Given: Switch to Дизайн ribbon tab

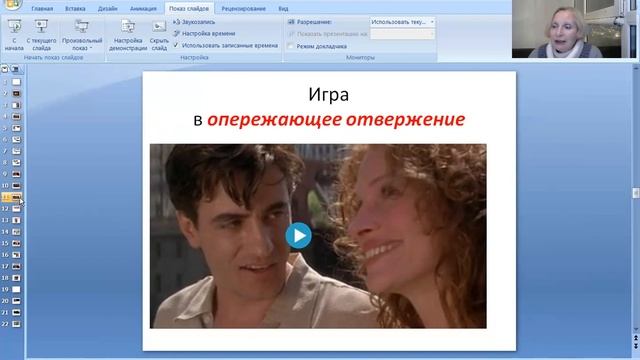Looking at the screenshot, I should click(108, 9).
